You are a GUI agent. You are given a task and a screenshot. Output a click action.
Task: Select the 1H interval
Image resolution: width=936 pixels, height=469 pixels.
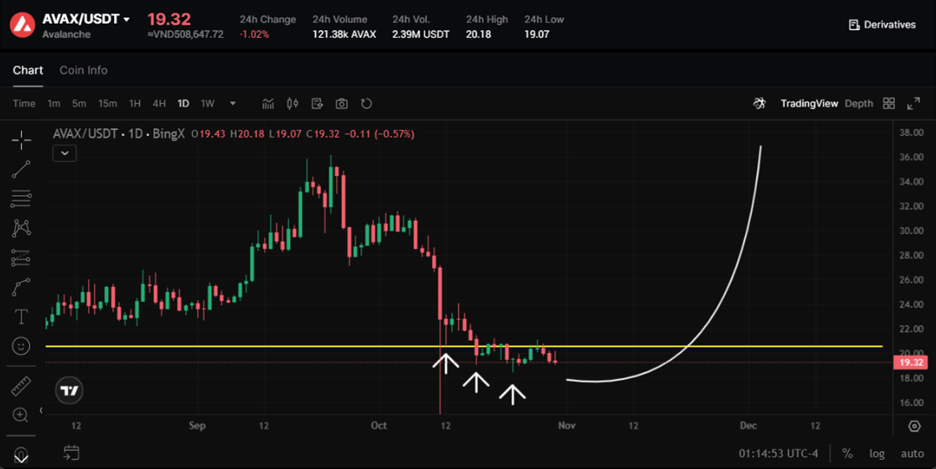(x=135, y=104)
